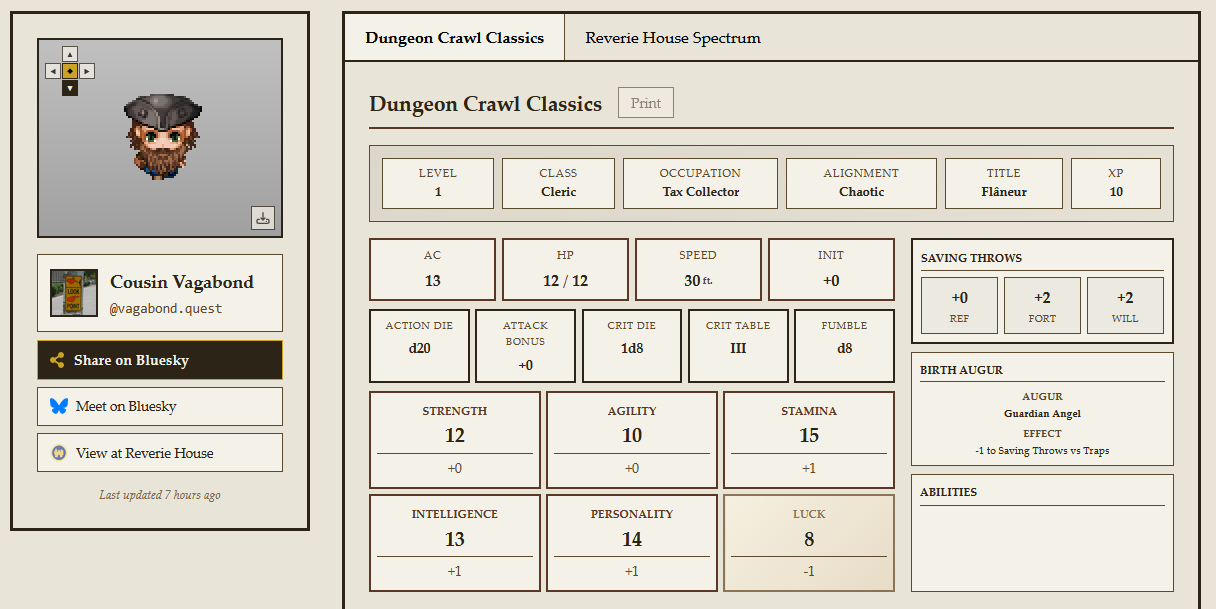
Task: Click the gold center diamond on direction pad
Action: (69, 71)
